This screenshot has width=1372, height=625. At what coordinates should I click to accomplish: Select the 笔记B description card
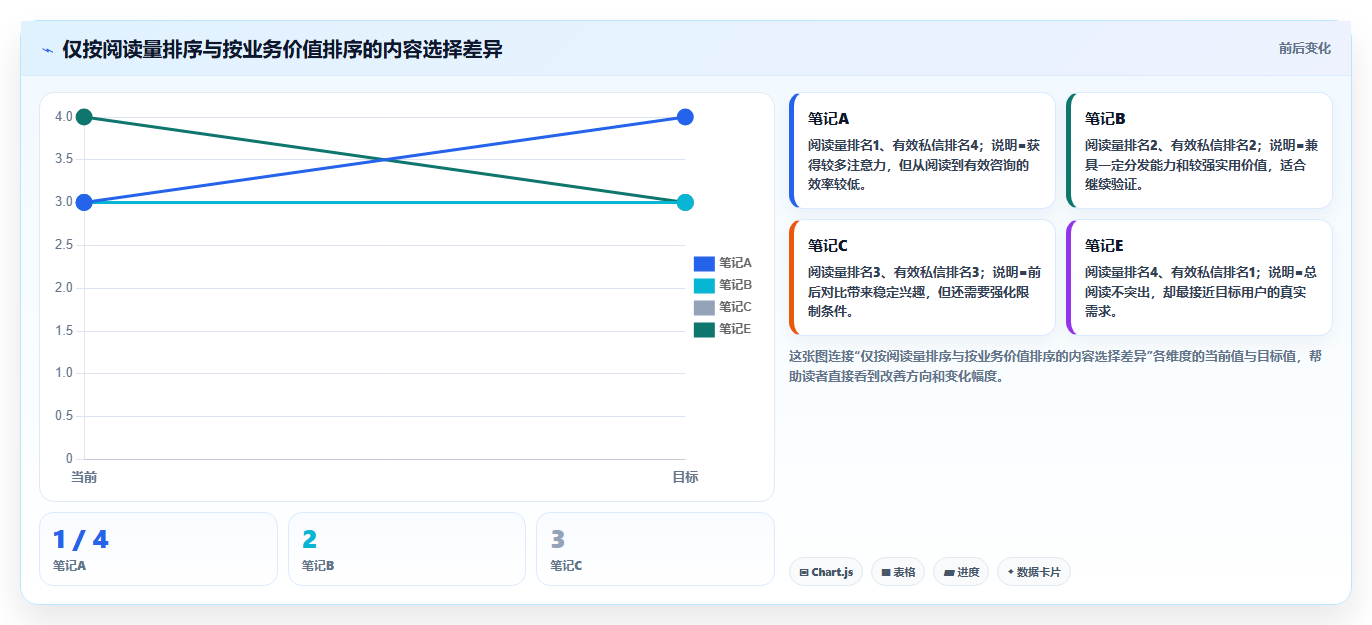click(x=1199, y=150)
